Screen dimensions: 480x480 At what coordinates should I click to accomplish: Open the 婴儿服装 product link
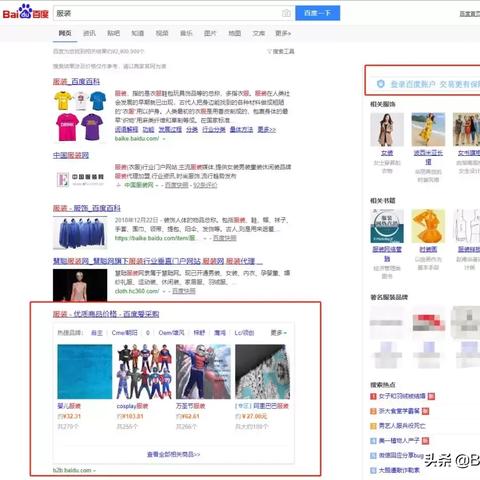pos(69,406)
